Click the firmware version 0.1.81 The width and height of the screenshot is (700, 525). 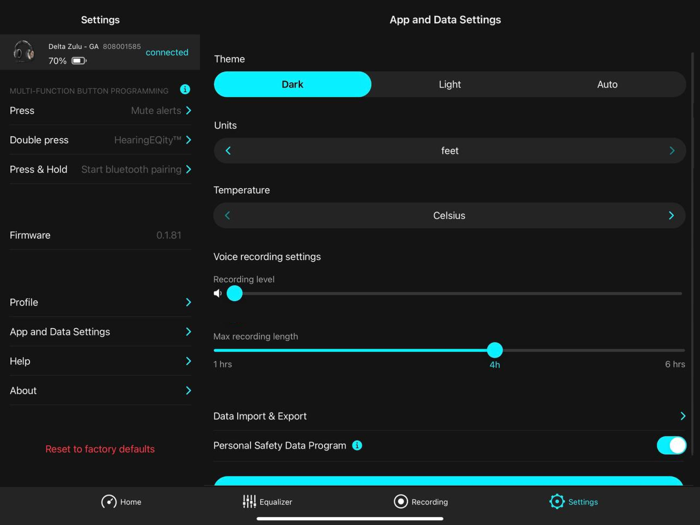point(169,235)
